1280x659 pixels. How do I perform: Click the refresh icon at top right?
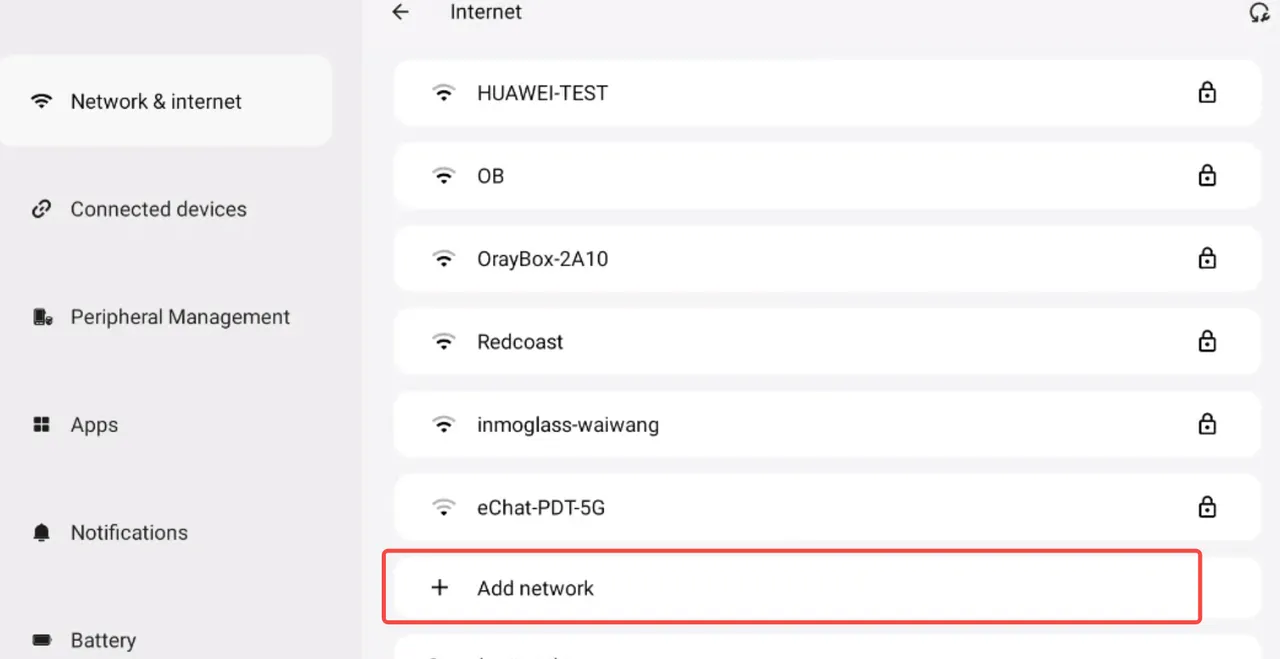(1259, 13)
